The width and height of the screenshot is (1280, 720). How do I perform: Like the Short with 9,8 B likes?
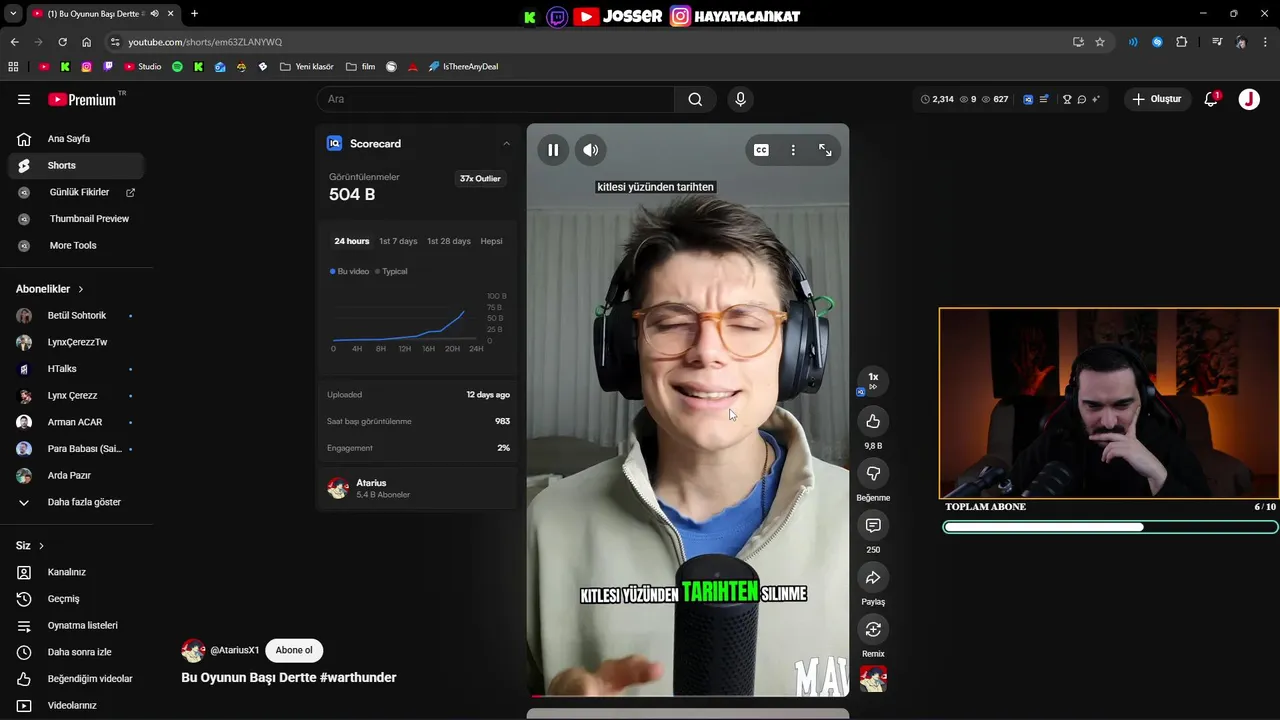point(873,421)
